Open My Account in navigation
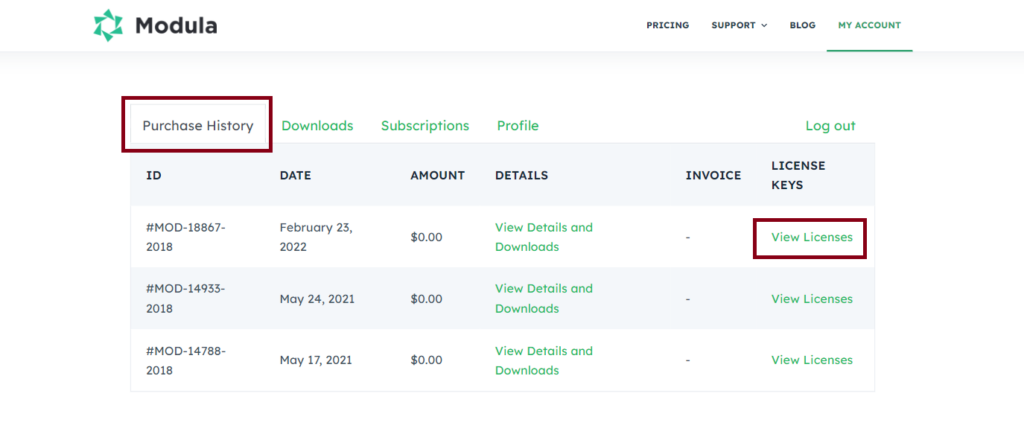Viewport: 1024px width, 440px height. 869,26
